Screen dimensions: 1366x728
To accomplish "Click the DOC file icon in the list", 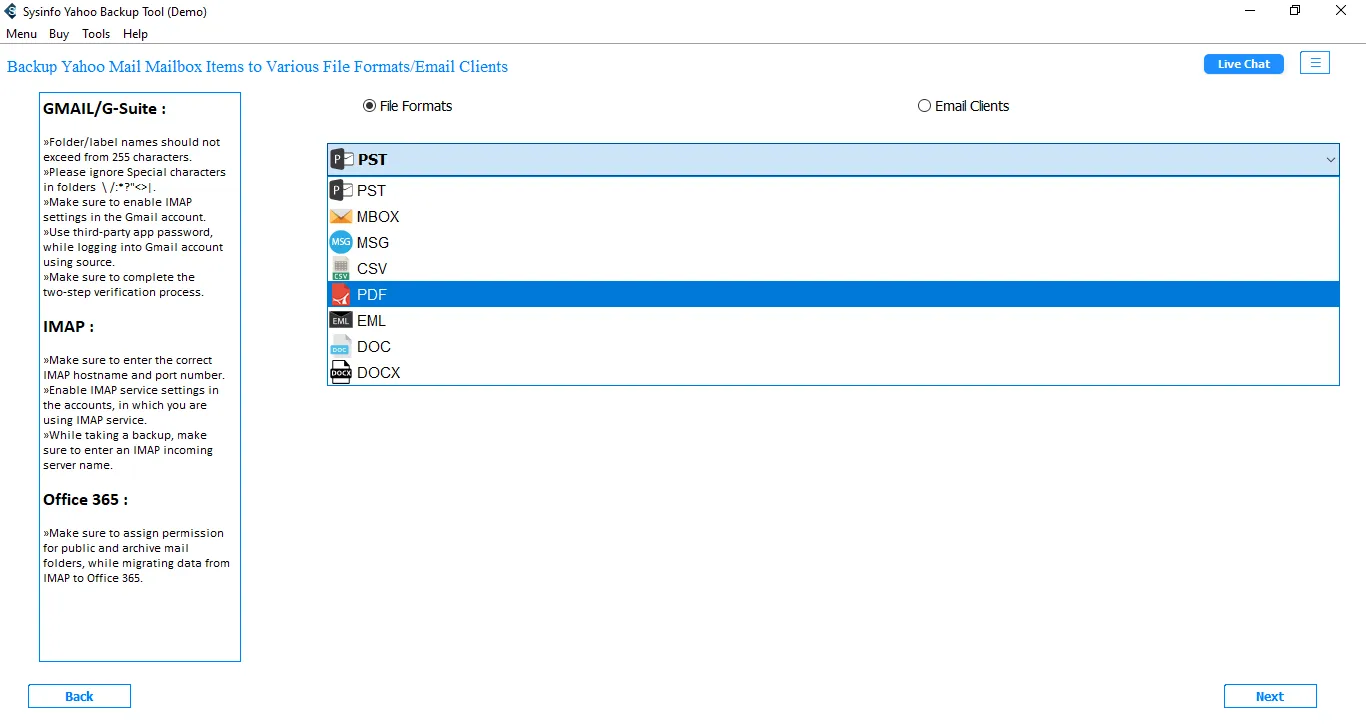I will point(341,347).
